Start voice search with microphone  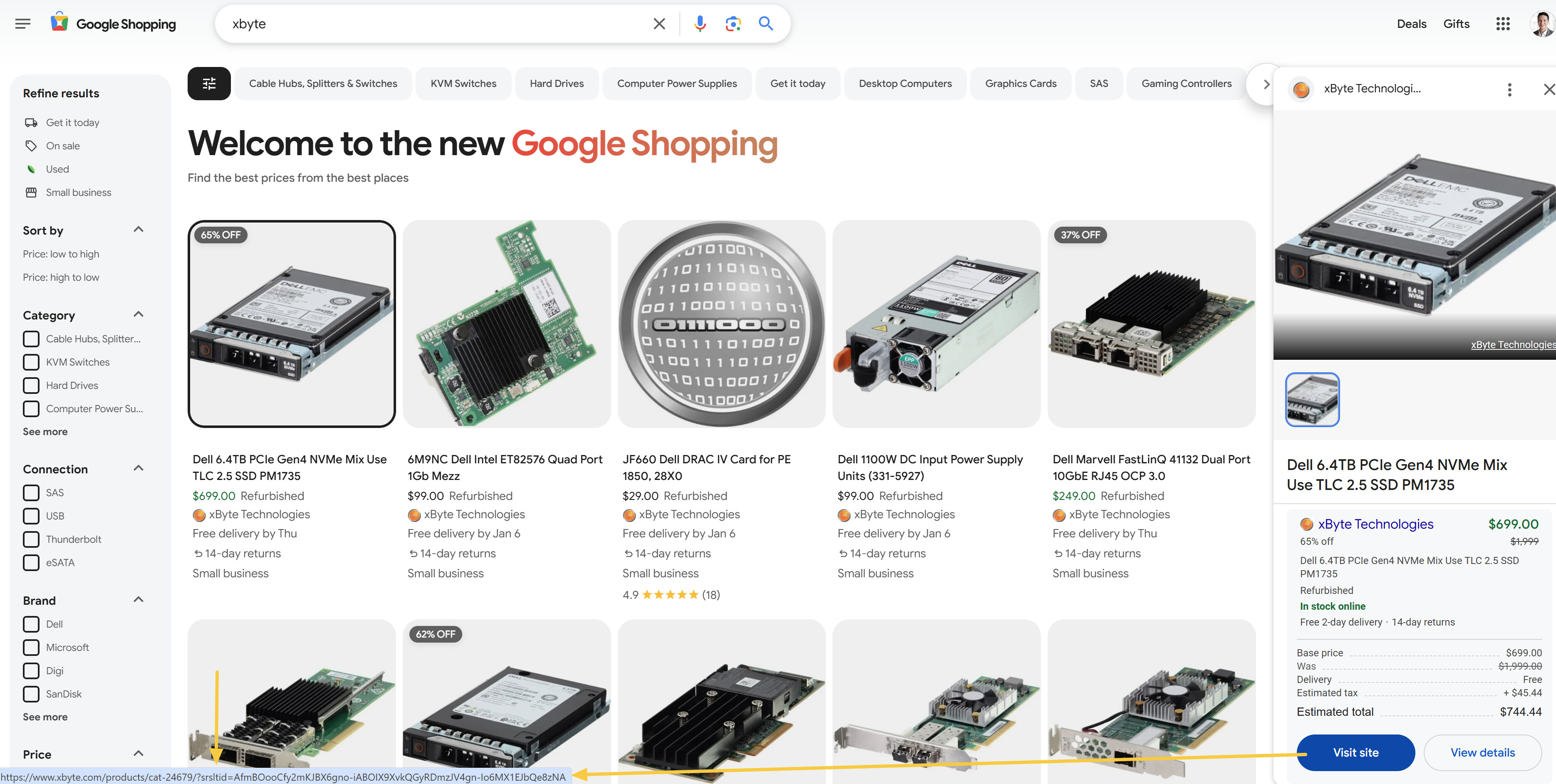click(x=699, y=24)
